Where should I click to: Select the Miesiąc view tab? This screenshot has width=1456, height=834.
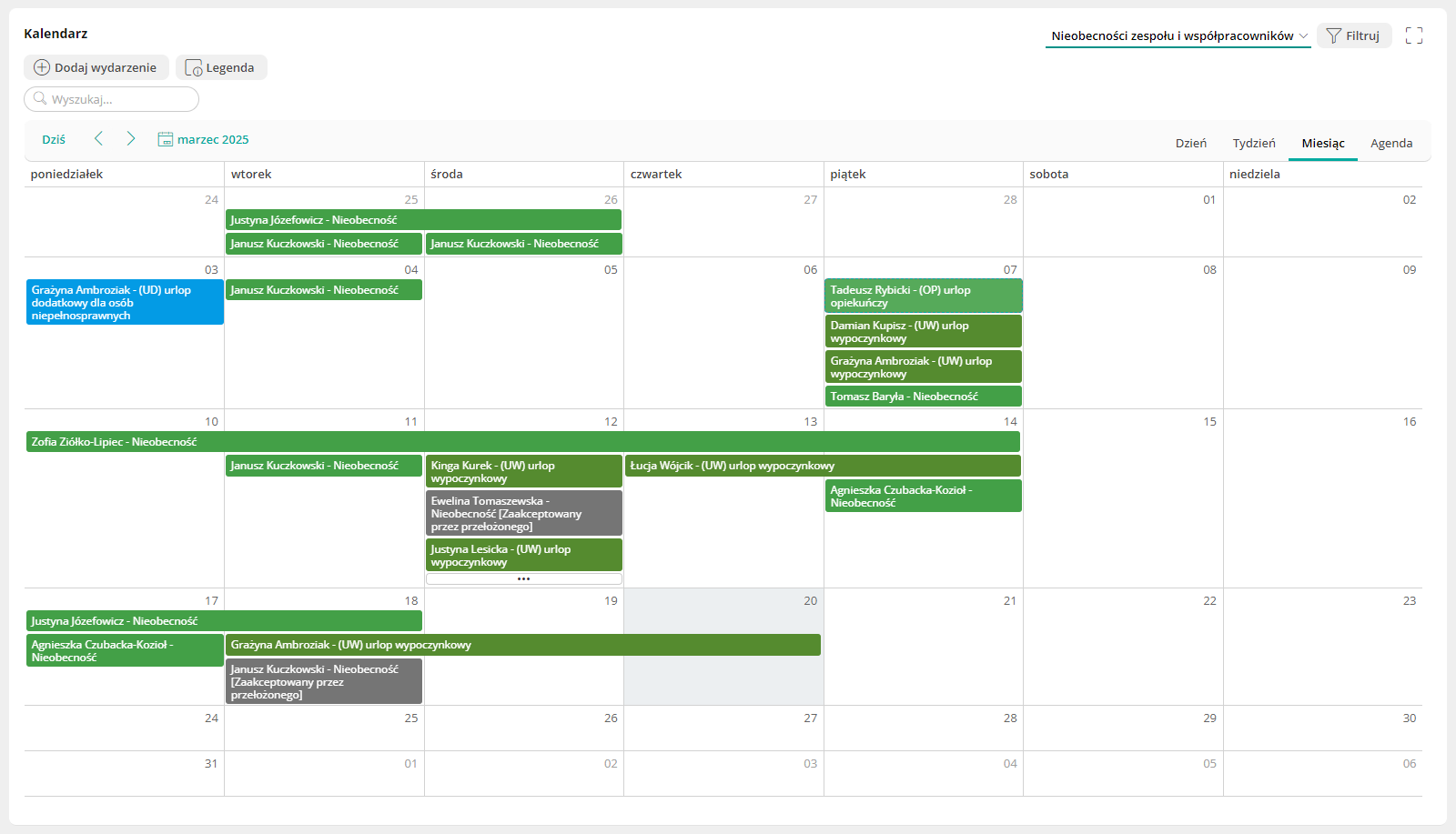click(x=1323, y=143)
